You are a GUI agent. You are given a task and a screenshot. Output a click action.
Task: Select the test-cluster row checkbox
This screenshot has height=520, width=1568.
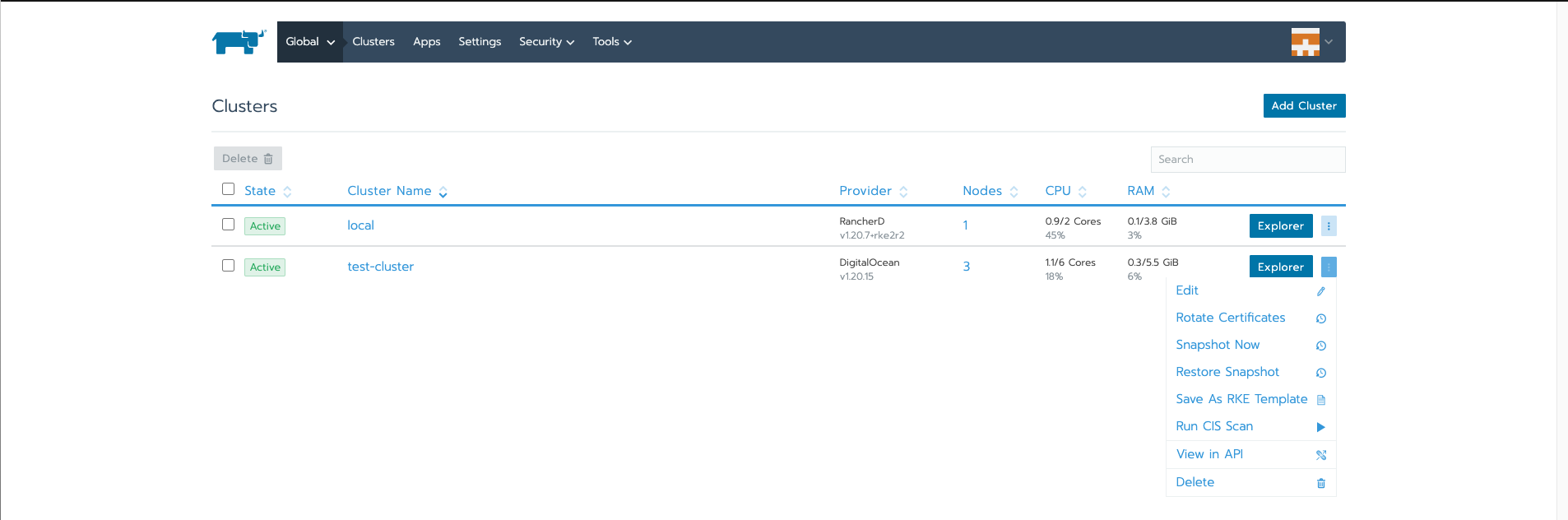click(x=229, y=266)
